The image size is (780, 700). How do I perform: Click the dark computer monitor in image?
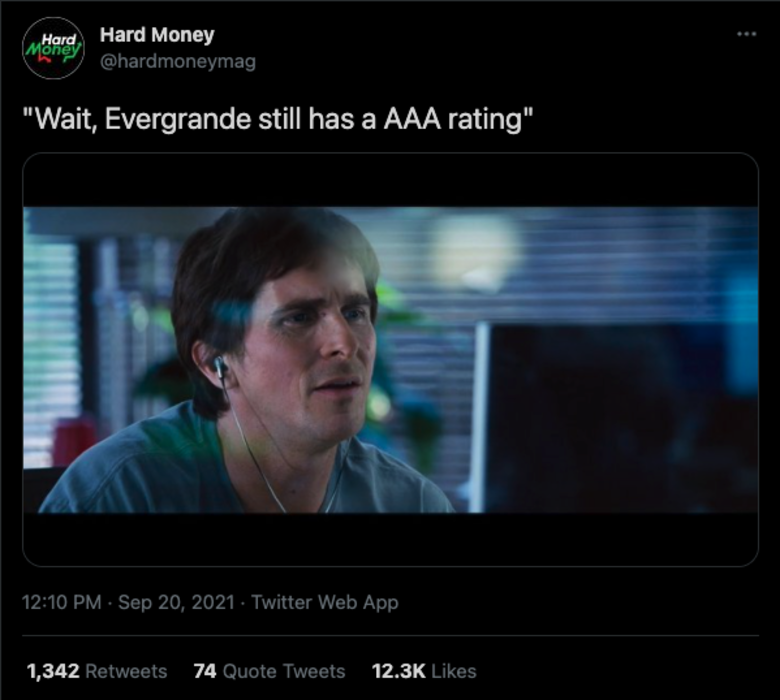tap(617, 418)
